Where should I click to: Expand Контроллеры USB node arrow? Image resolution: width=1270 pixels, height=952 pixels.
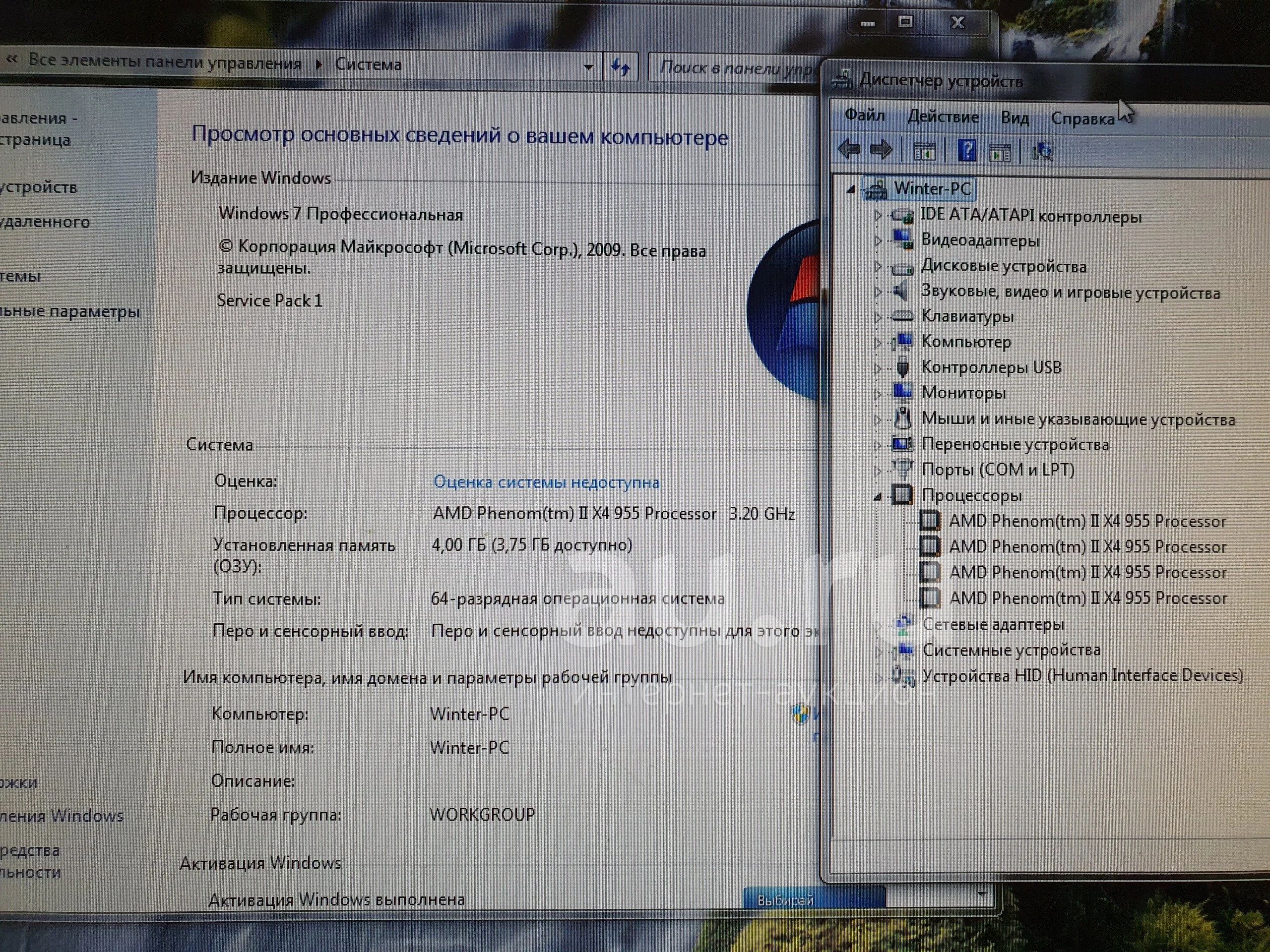877,368
